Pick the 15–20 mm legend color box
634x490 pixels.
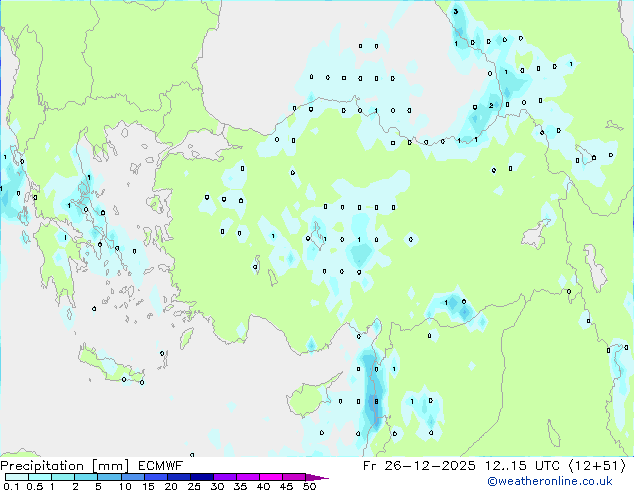[155, 477]
